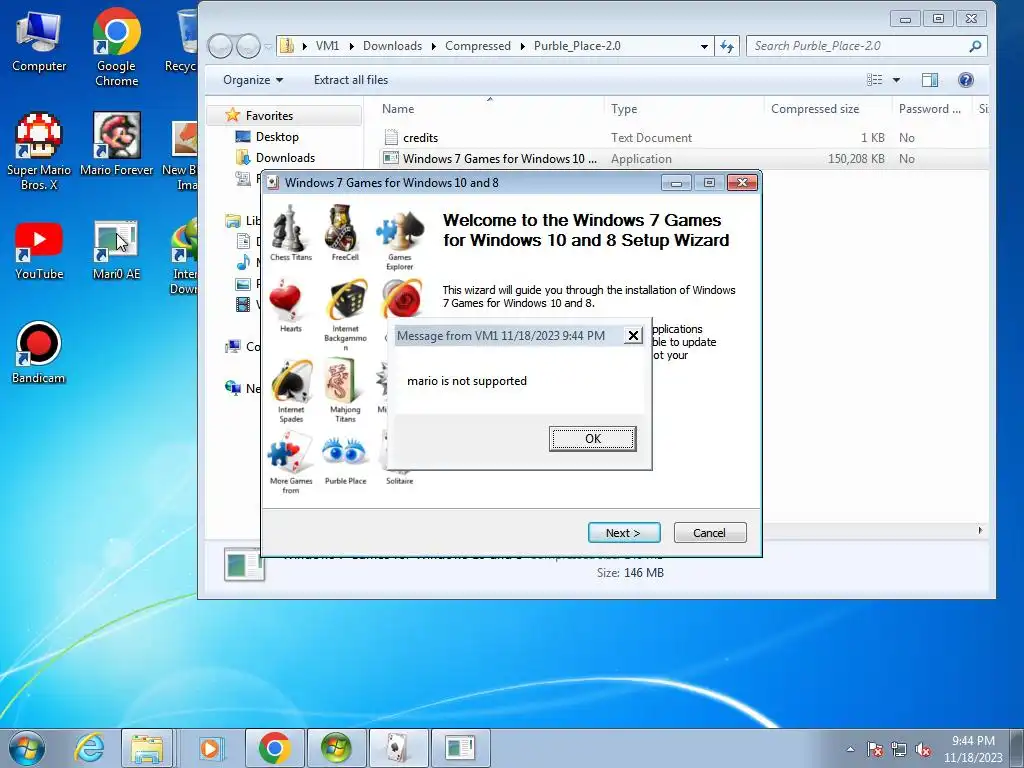The image size is (1024, 768).
Task: Click the FreeCell icon in setup wizard
Action: click(x=345, y=232)
